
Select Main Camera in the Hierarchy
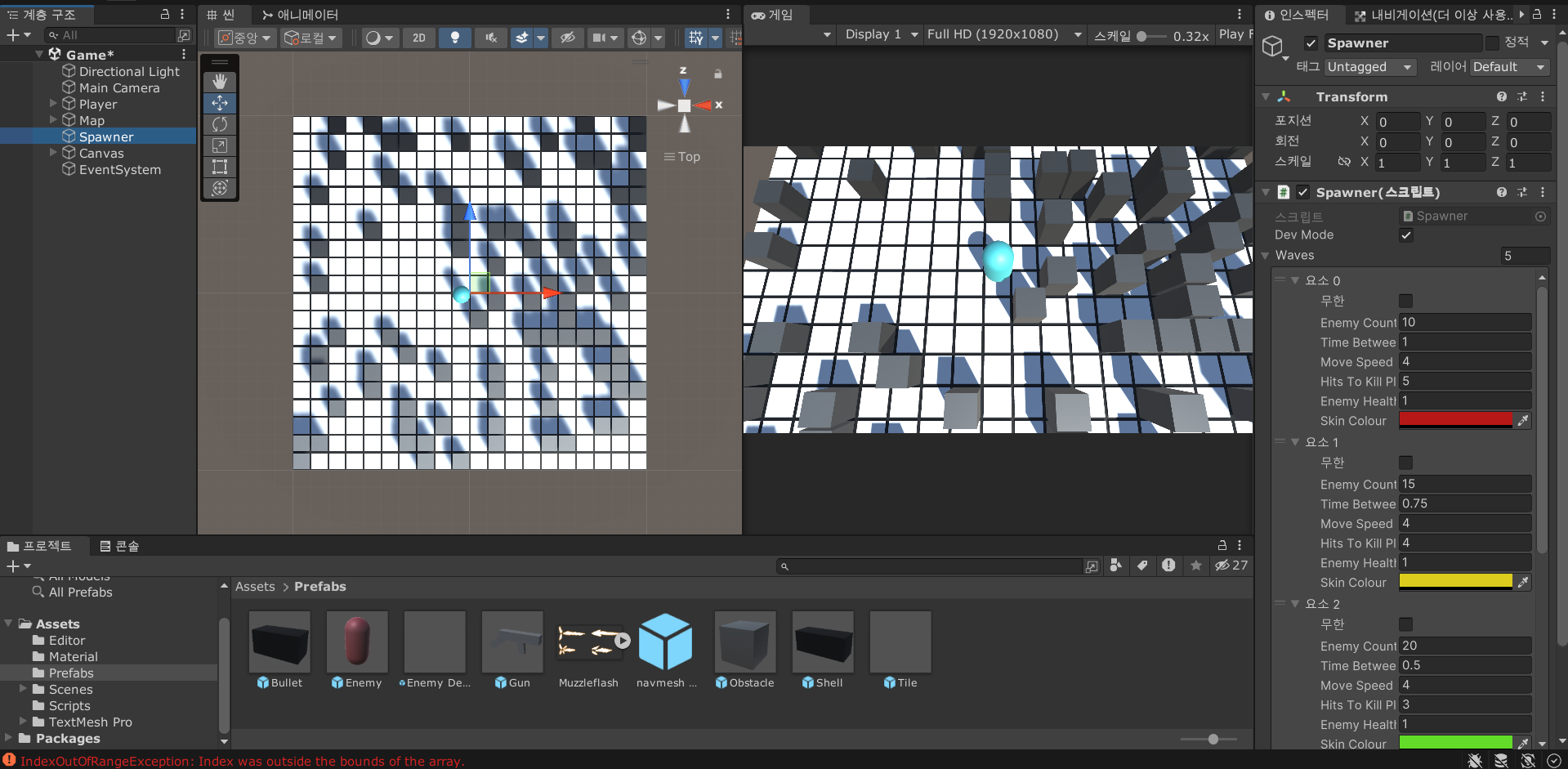(x=119, y=87)
